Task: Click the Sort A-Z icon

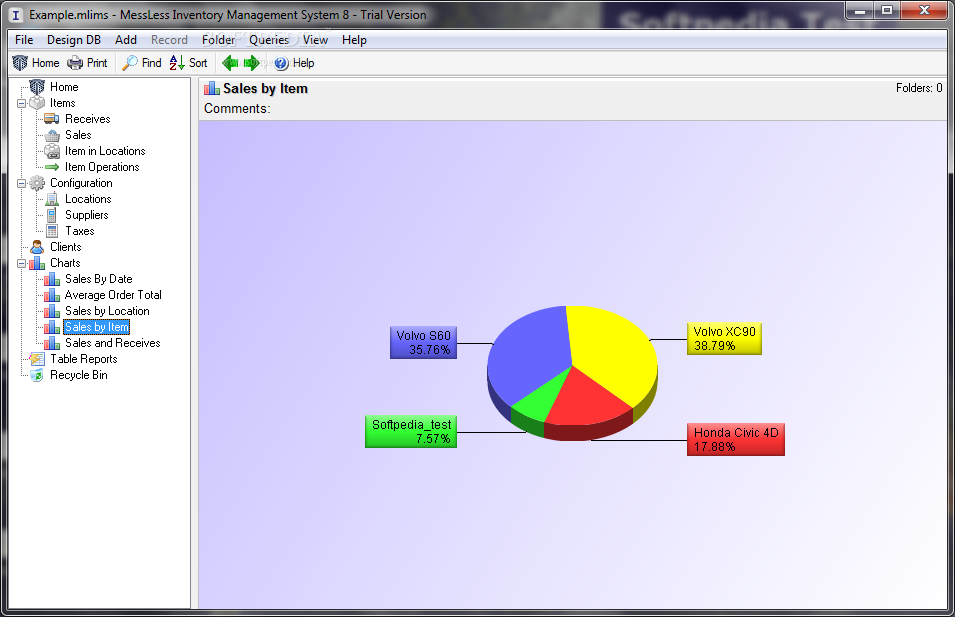Action: tap(177, 63)
